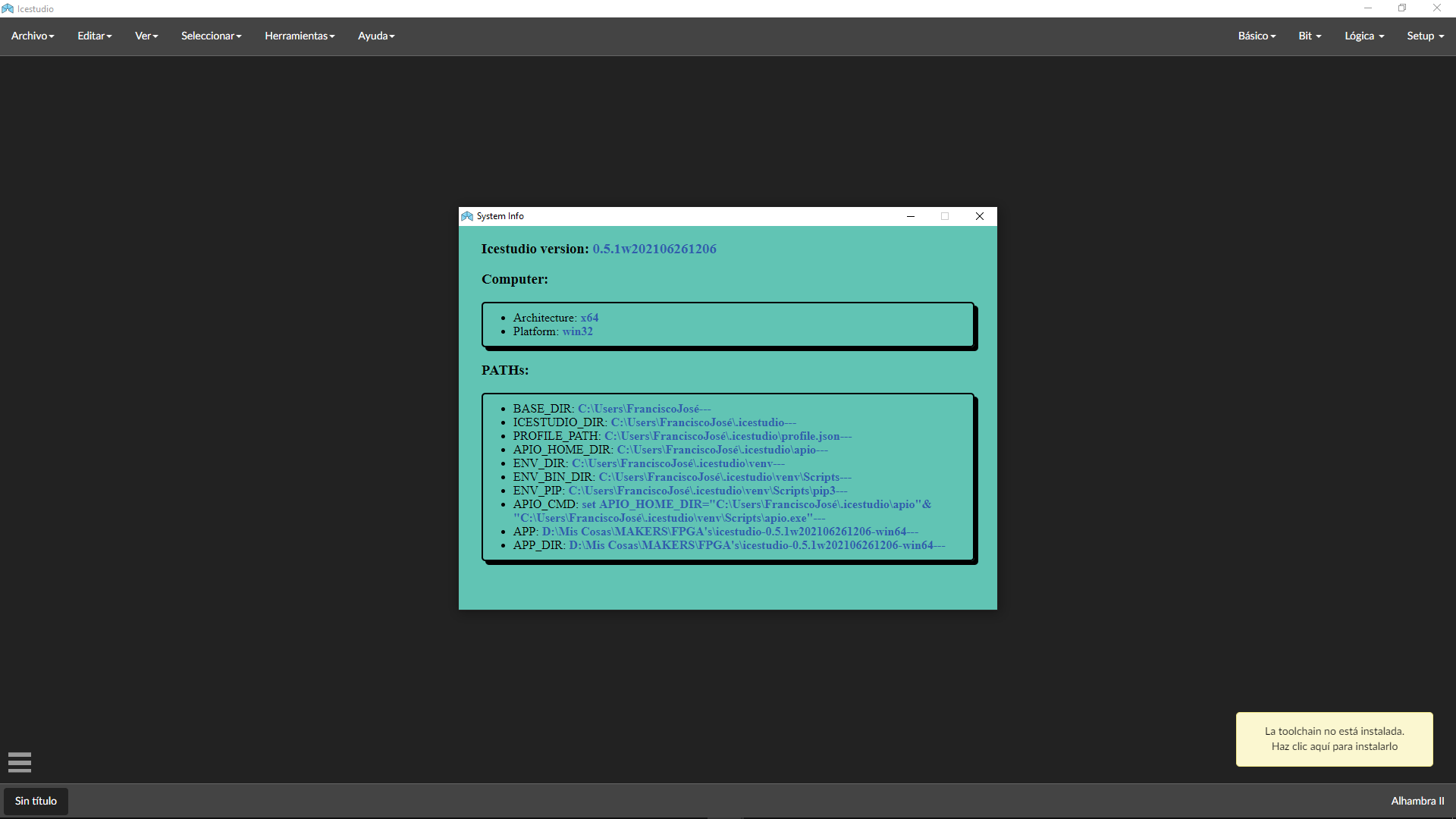This screenshot has height=819, width=1456.
Task: Click the gamepad icon on System Info dialog
Action: (x=466, y=216)
